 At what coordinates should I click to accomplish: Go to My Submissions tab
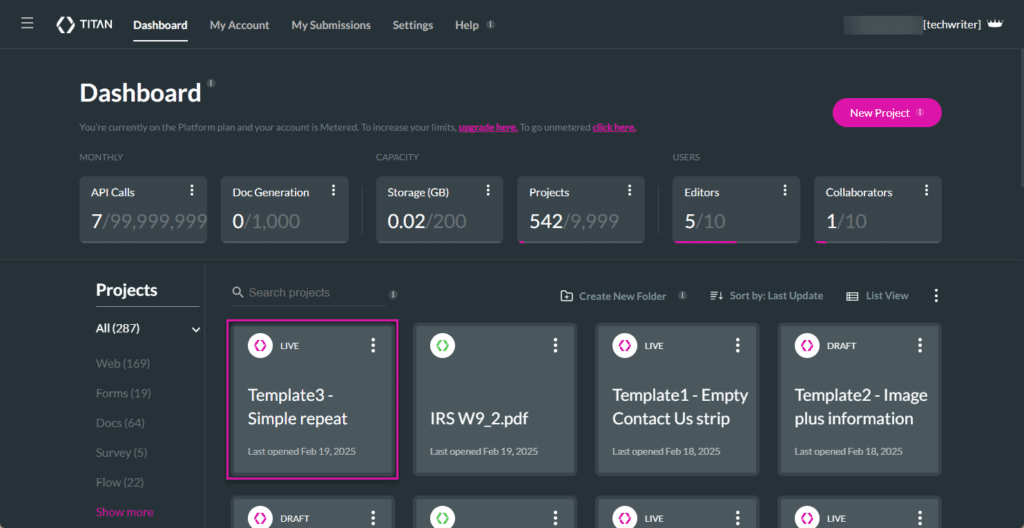331,25
